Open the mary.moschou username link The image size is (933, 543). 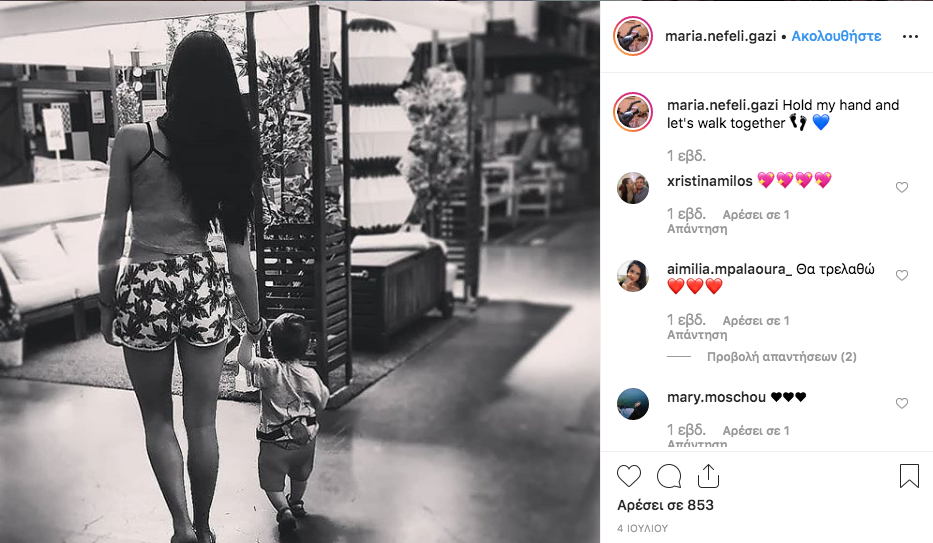(x=716, y=397)
